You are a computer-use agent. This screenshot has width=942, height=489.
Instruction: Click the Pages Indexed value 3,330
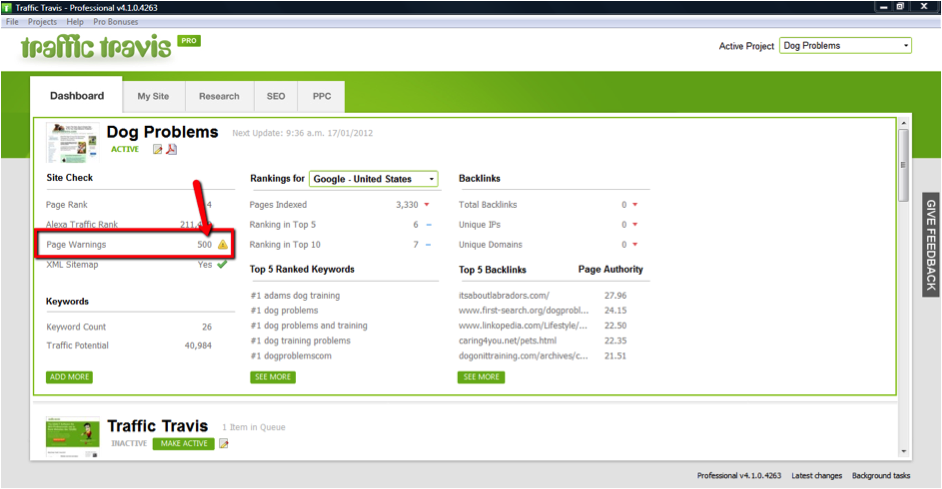coord(407,205)
